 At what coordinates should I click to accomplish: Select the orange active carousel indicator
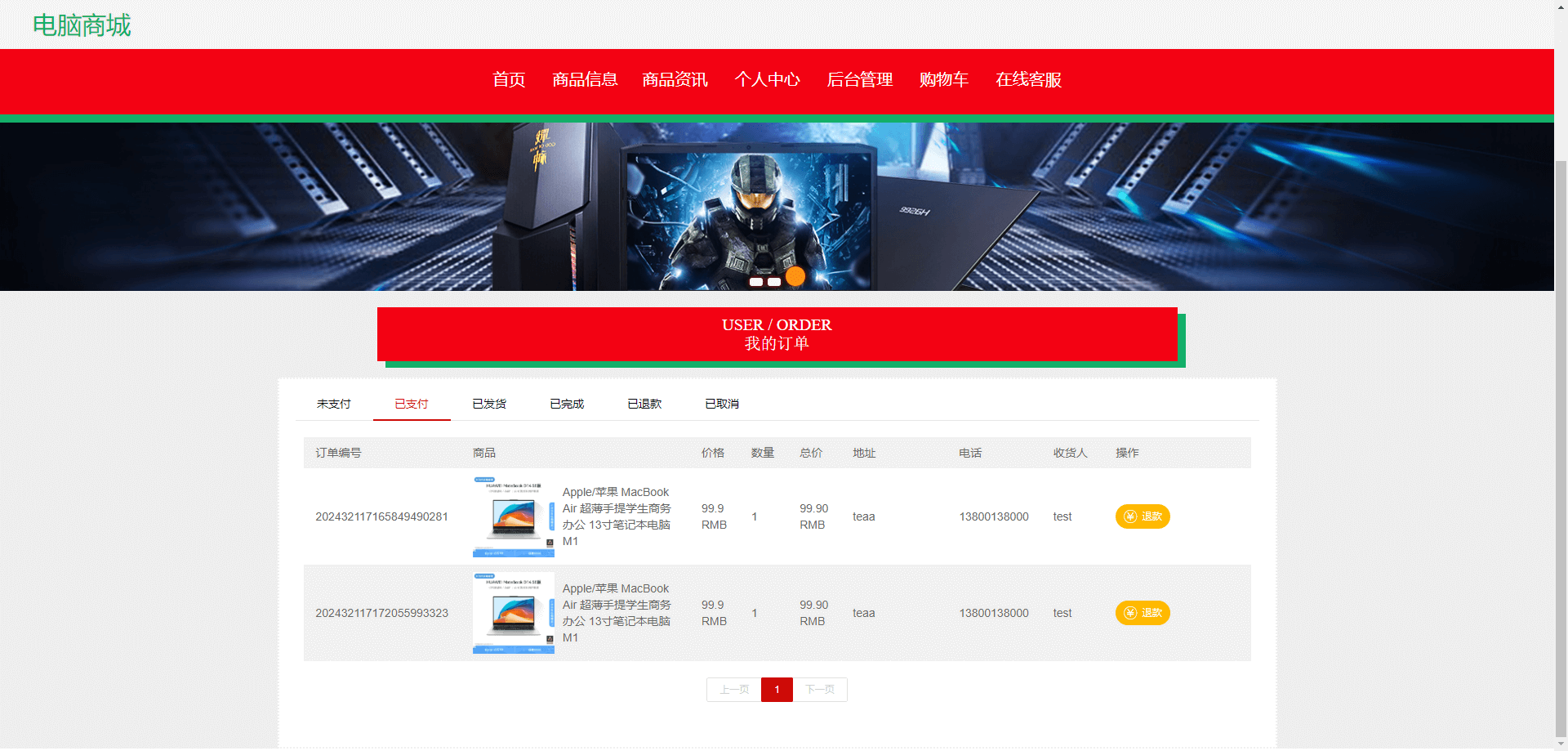[x=795, y=277]
